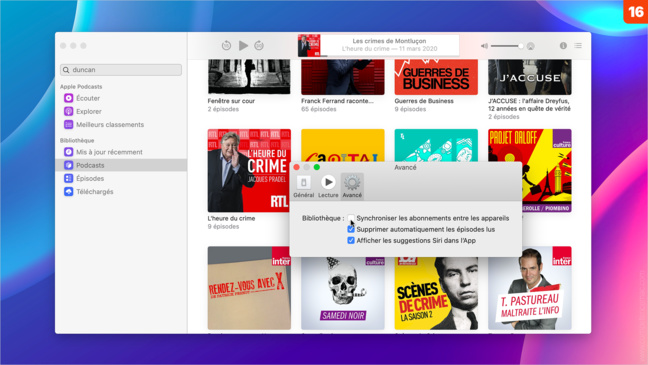The width and height of the screenshot is (648, 365).
Task: Click the Épisodes sidebar icon
Action: 69,178
